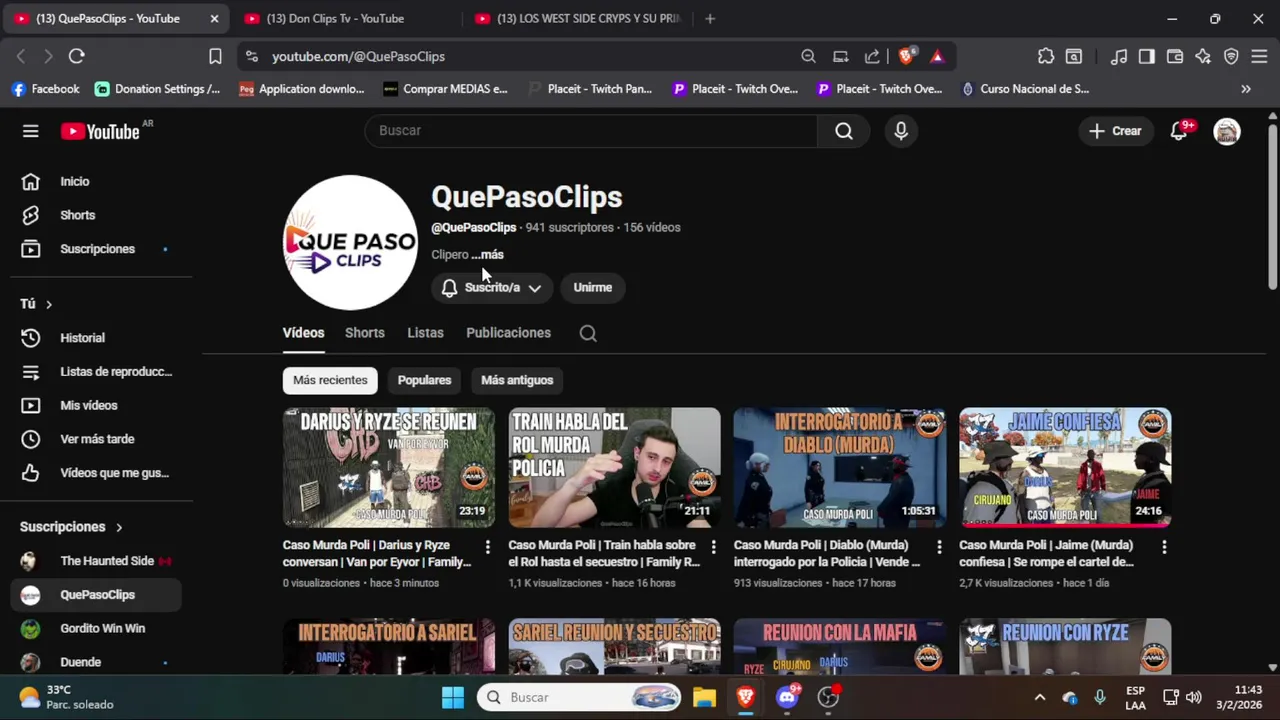Expand the Tú section chevron

[48, 304]
